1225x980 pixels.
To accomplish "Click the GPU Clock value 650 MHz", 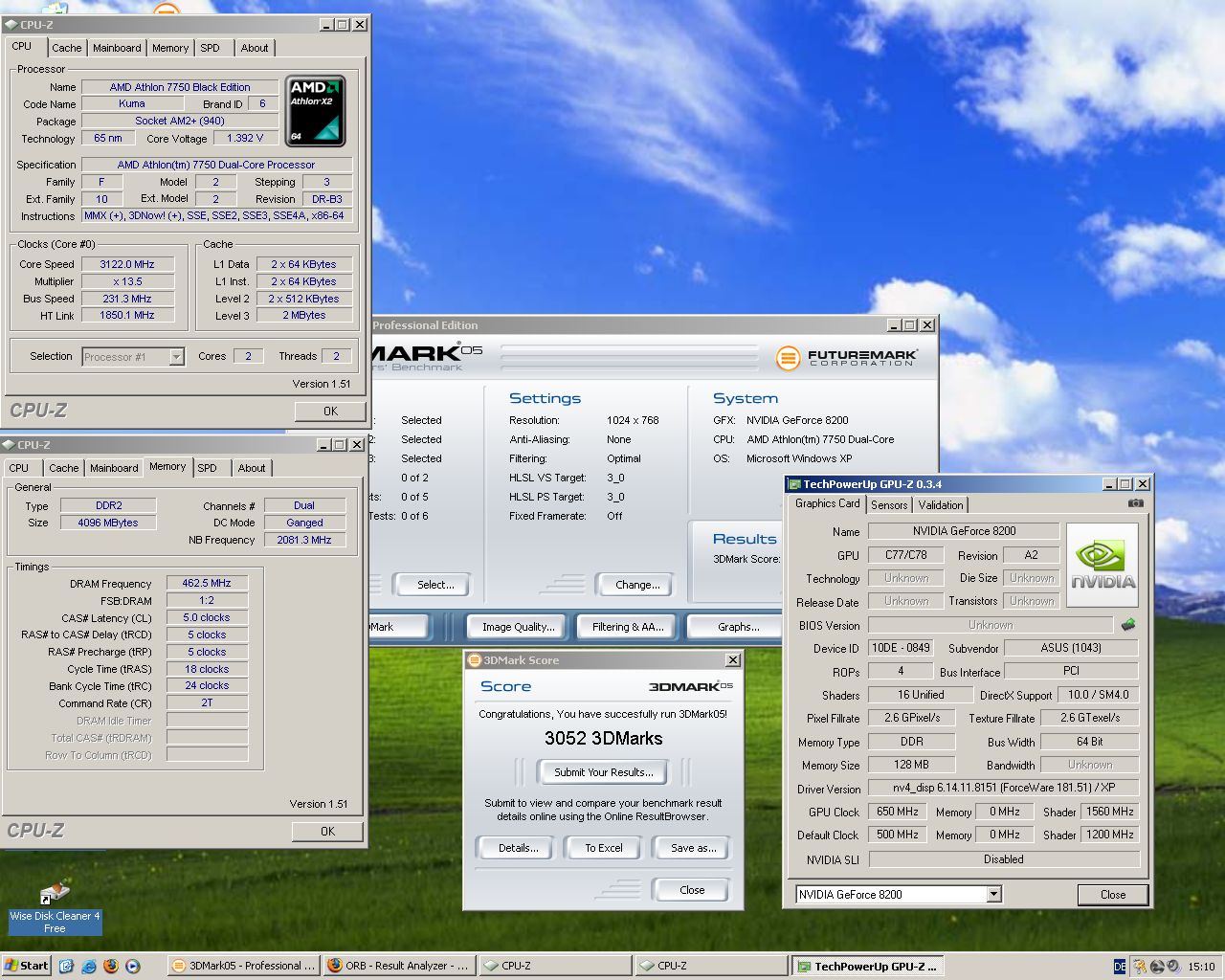I will [898, 812].
